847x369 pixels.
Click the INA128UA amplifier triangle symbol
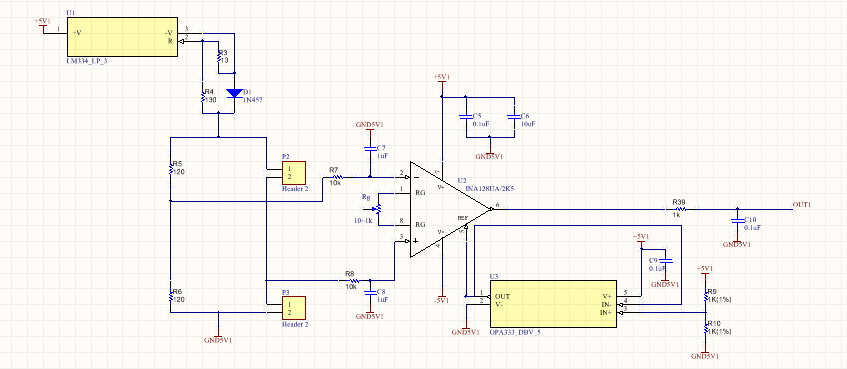tap(449, 209)
